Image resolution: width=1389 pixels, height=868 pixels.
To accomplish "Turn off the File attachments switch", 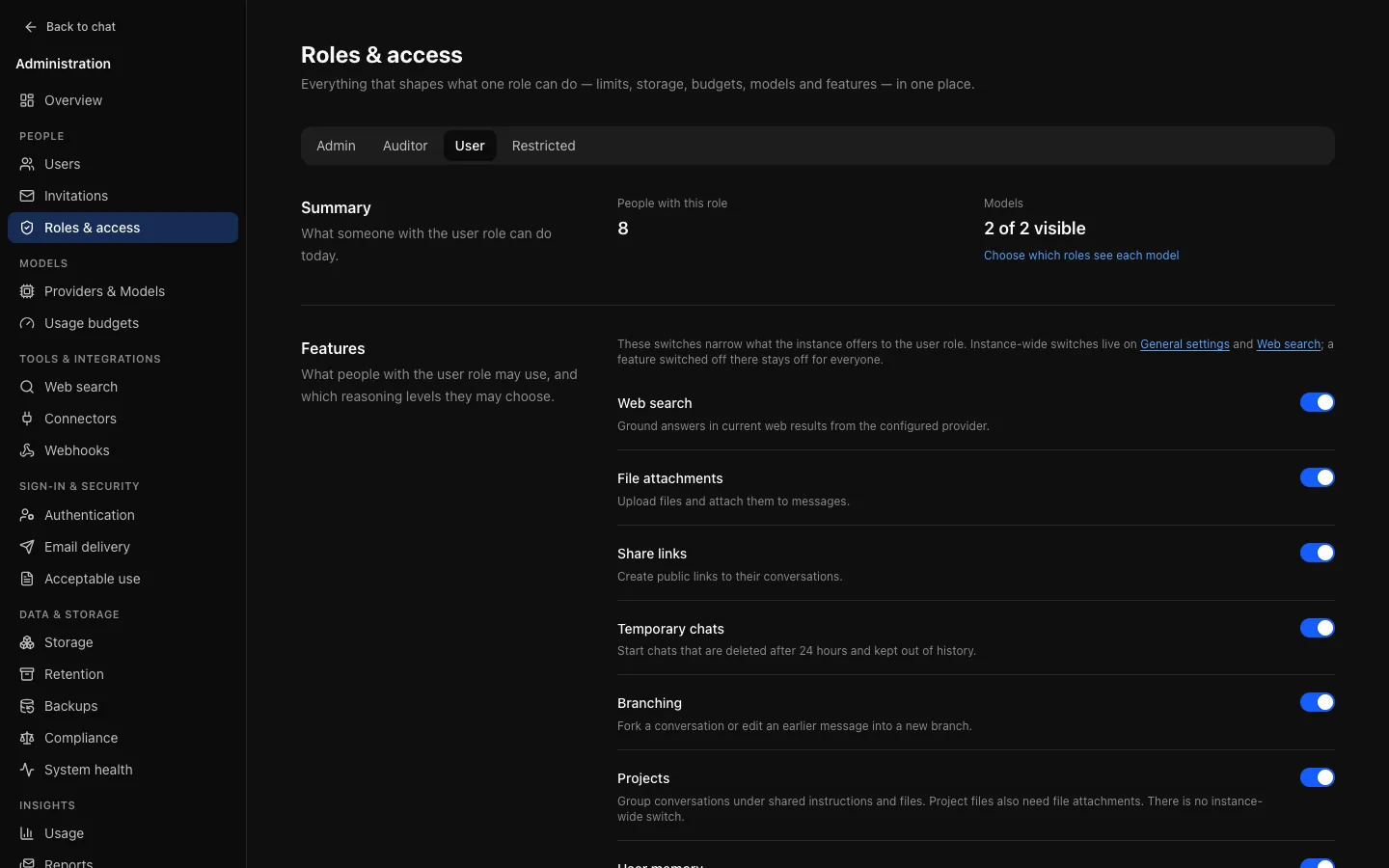I will pyautogui.click(x=1317, y=477).
